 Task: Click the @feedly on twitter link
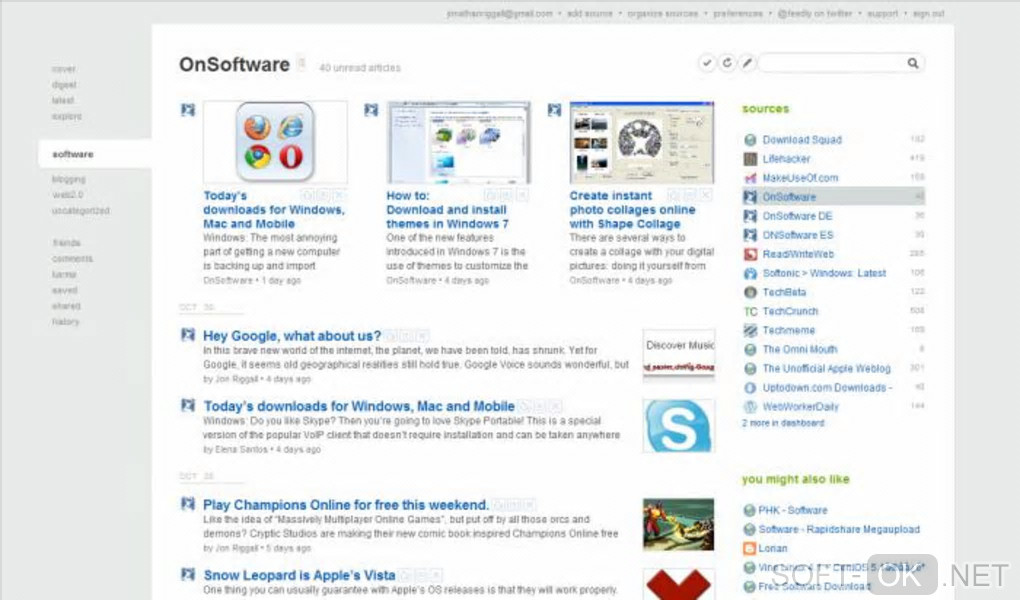click(814, 13)
